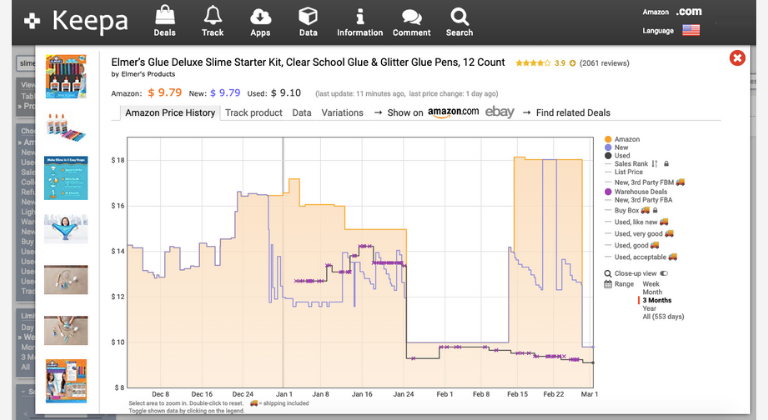Open the Deals shopping bag icon
This screenshot has height=420, width=768.
[164, 16]
